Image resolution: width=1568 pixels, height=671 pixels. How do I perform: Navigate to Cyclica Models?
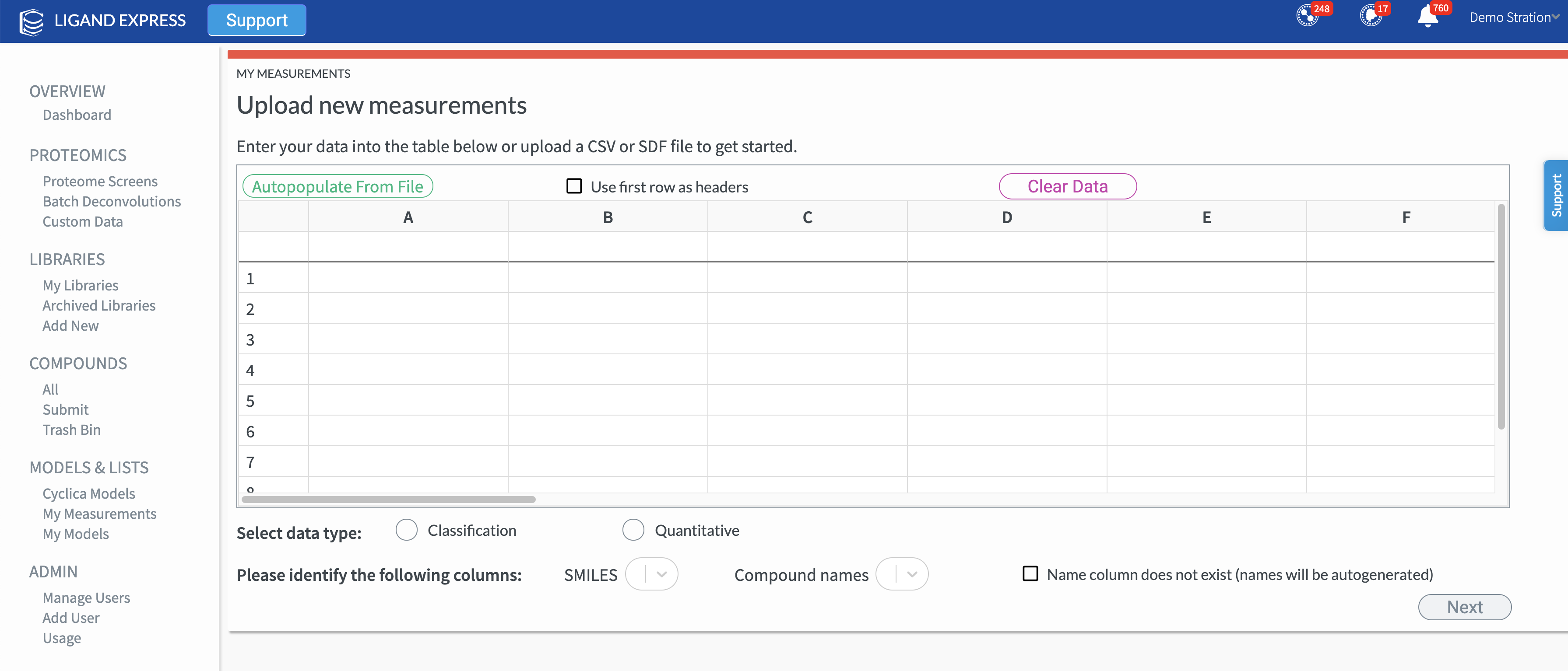(89, 494)
